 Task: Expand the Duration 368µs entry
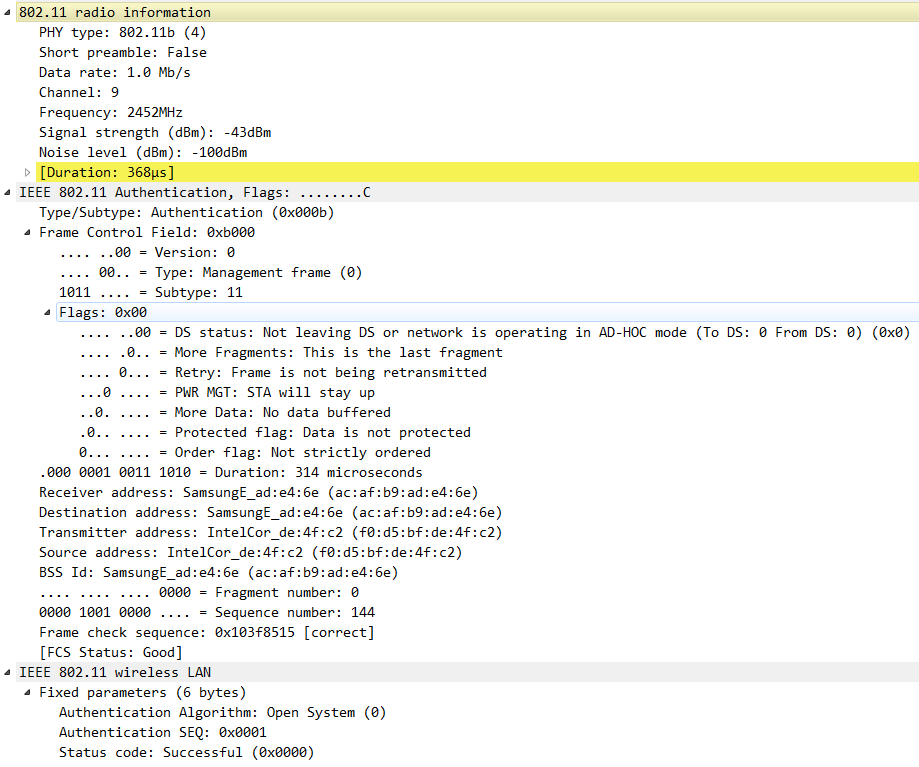[28, 173]
